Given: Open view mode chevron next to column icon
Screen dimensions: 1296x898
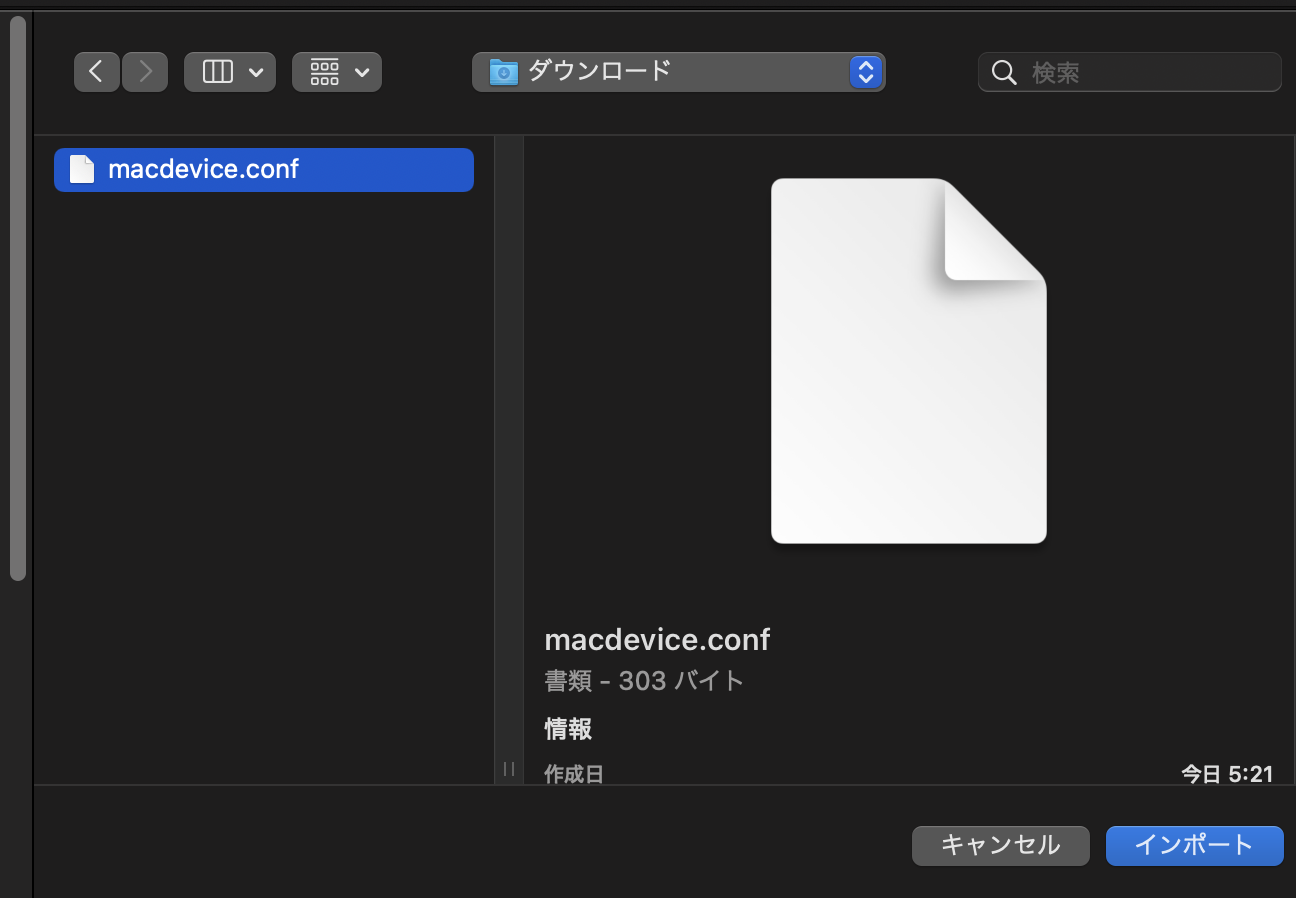Looking at the screenshot, I should click(255, 72).
